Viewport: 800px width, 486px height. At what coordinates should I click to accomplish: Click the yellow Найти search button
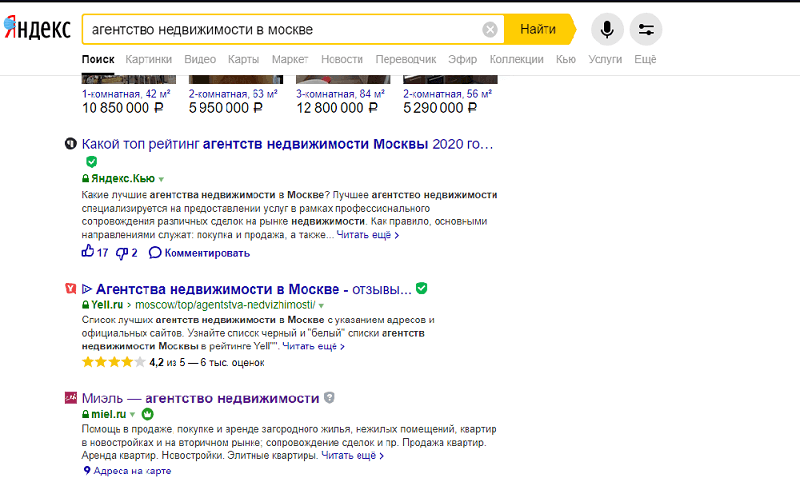[538, 30]
